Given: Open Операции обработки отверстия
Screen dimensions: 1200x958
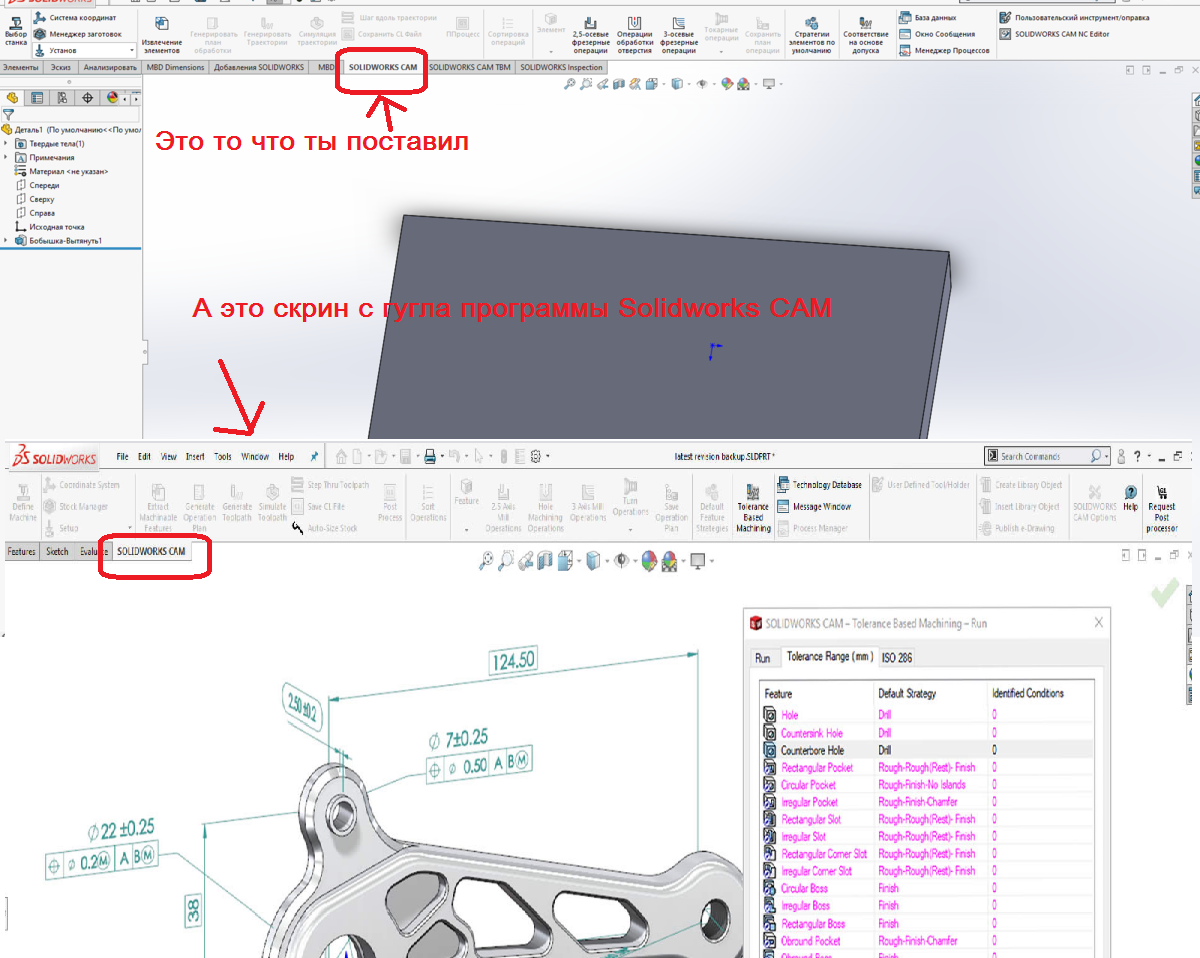Looking at the screenshot, I should [x=634, y=34].
